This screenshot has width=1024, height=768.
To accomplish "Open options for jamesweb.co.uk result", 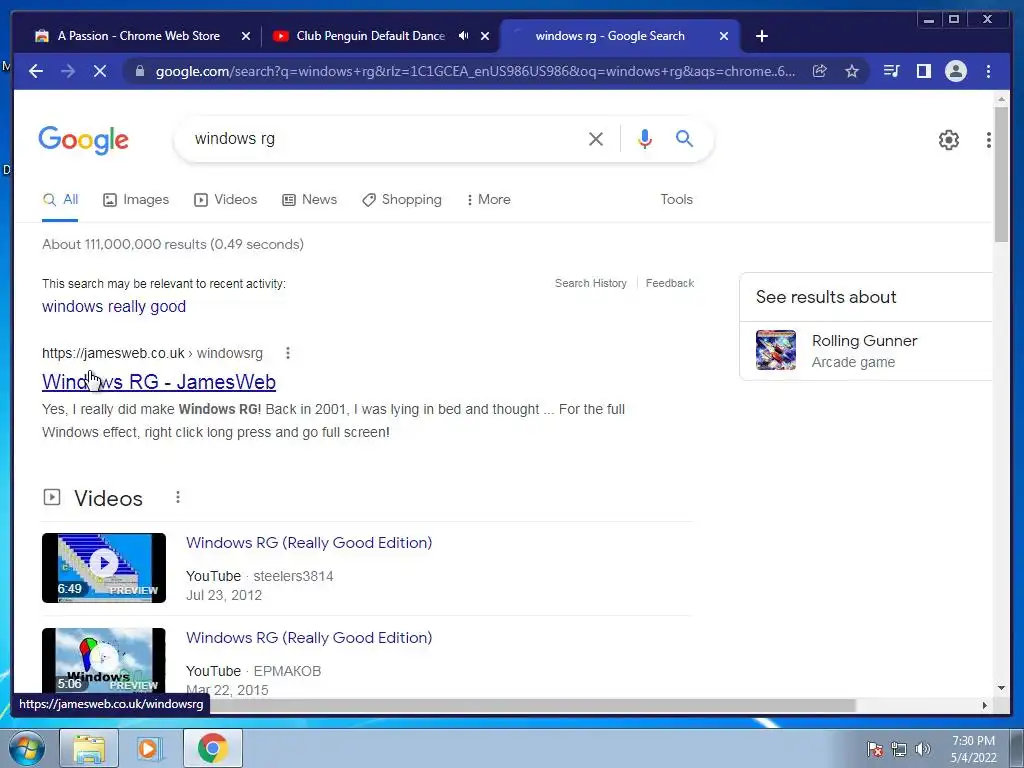I will click(288, 353).
